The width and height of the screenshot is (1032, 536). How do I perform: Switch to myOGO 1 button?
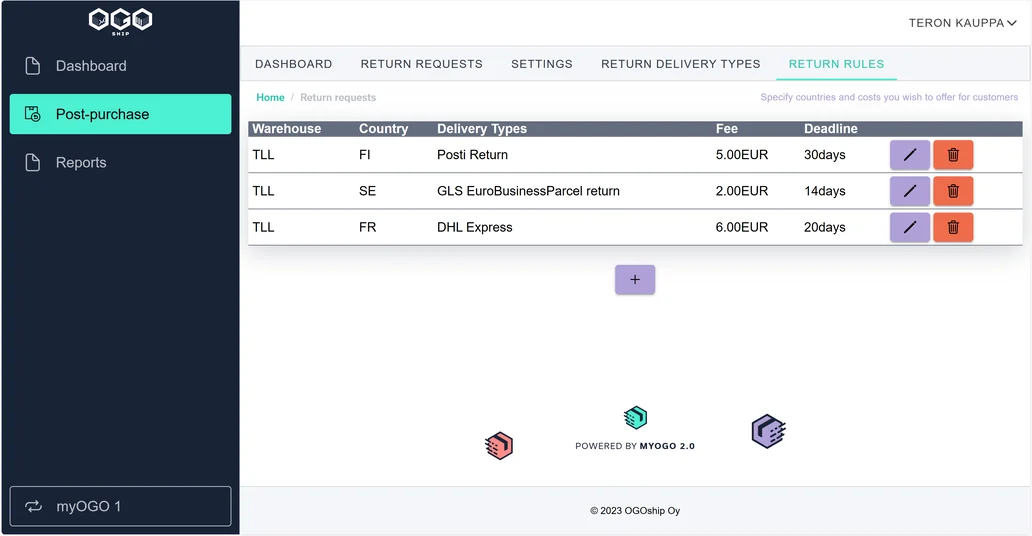tap(120, 506)
